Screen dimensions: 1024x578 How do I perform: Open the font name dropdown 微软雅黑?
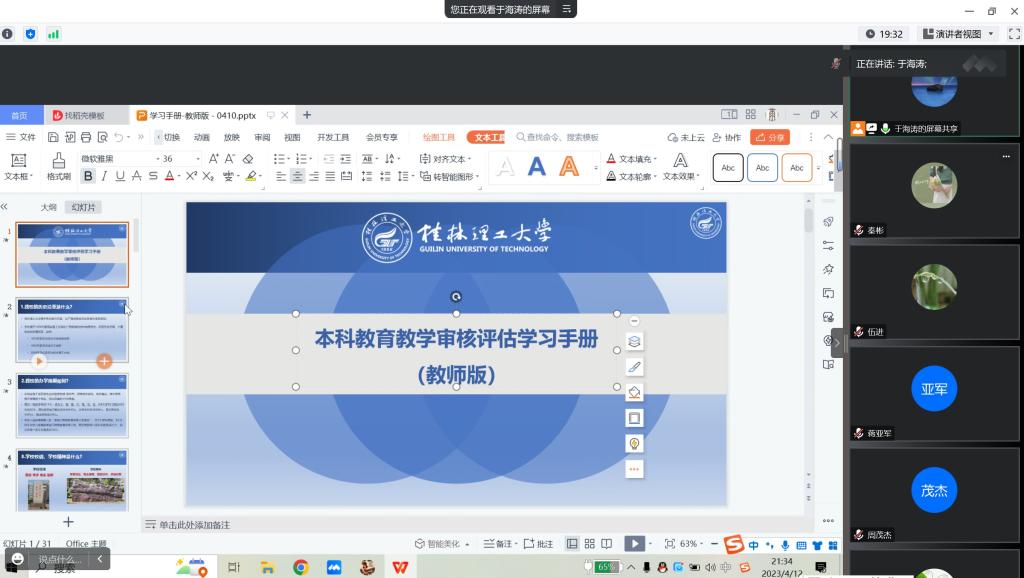click(x=118, y=159)
